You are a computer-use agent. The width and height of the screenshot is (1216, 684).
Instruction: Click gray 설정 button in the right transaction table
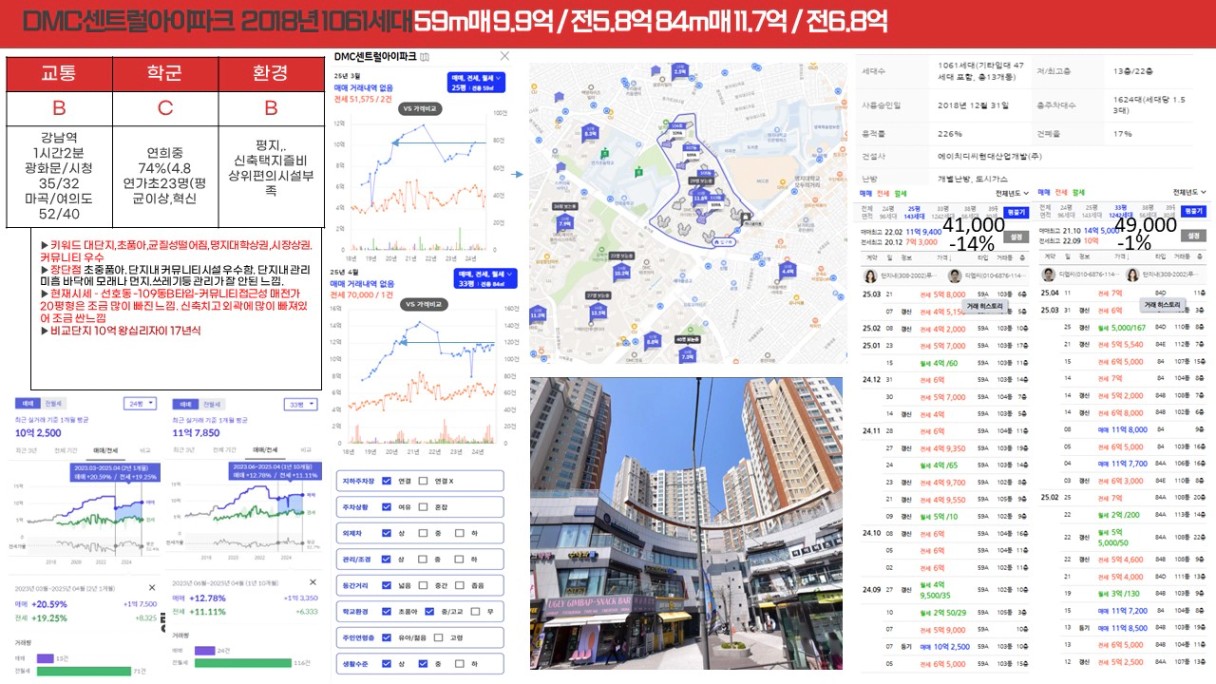[1193, 236]
